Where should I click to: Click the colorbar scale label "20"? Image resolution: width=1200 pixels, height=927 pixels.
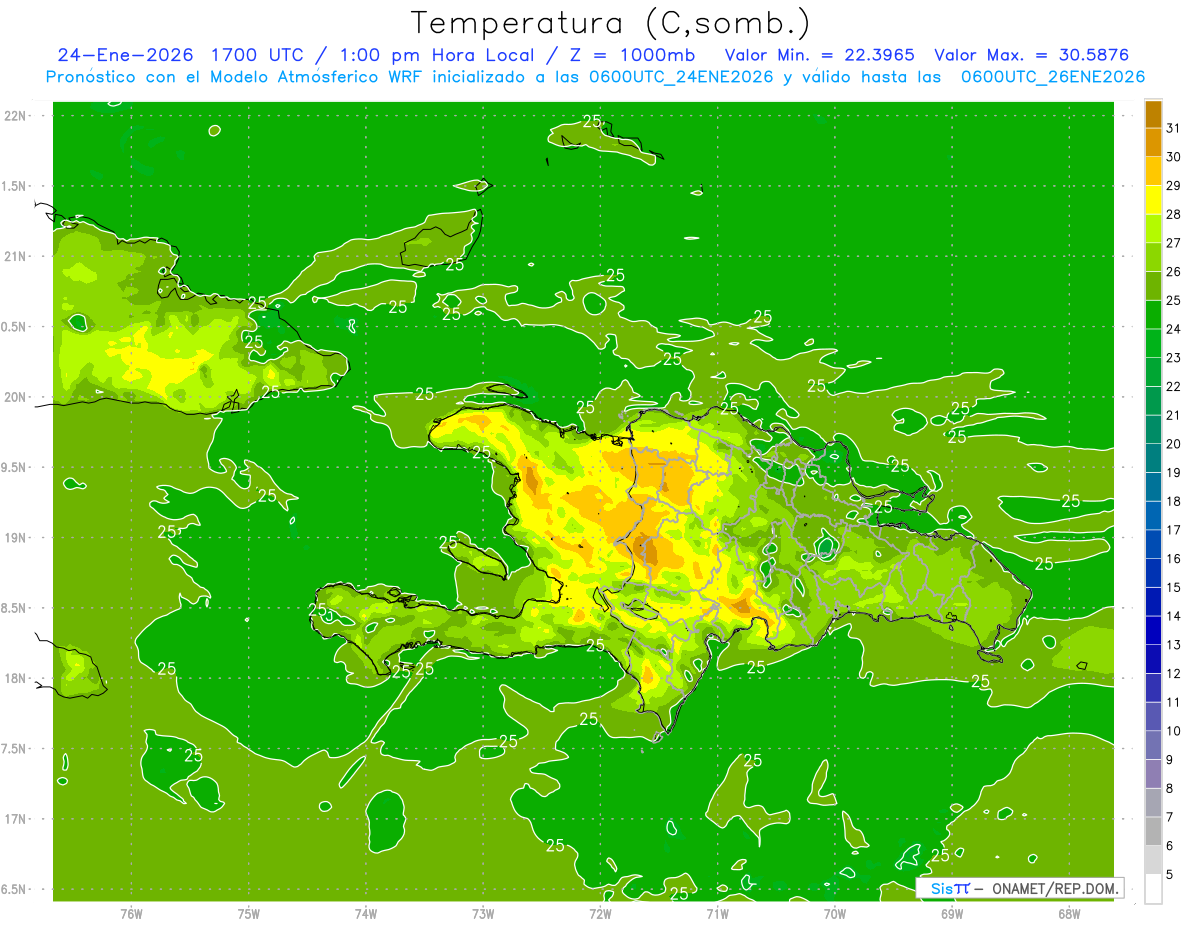click(x=1174, y=444)
